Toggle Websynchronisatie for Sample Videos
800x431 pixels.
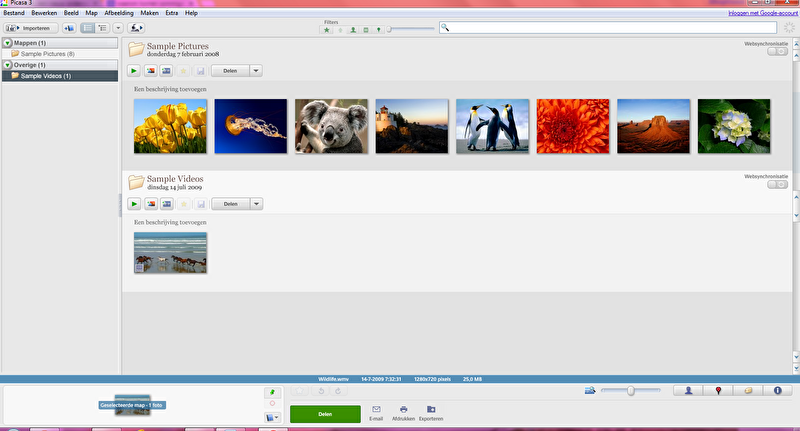(x=777, y=184)
